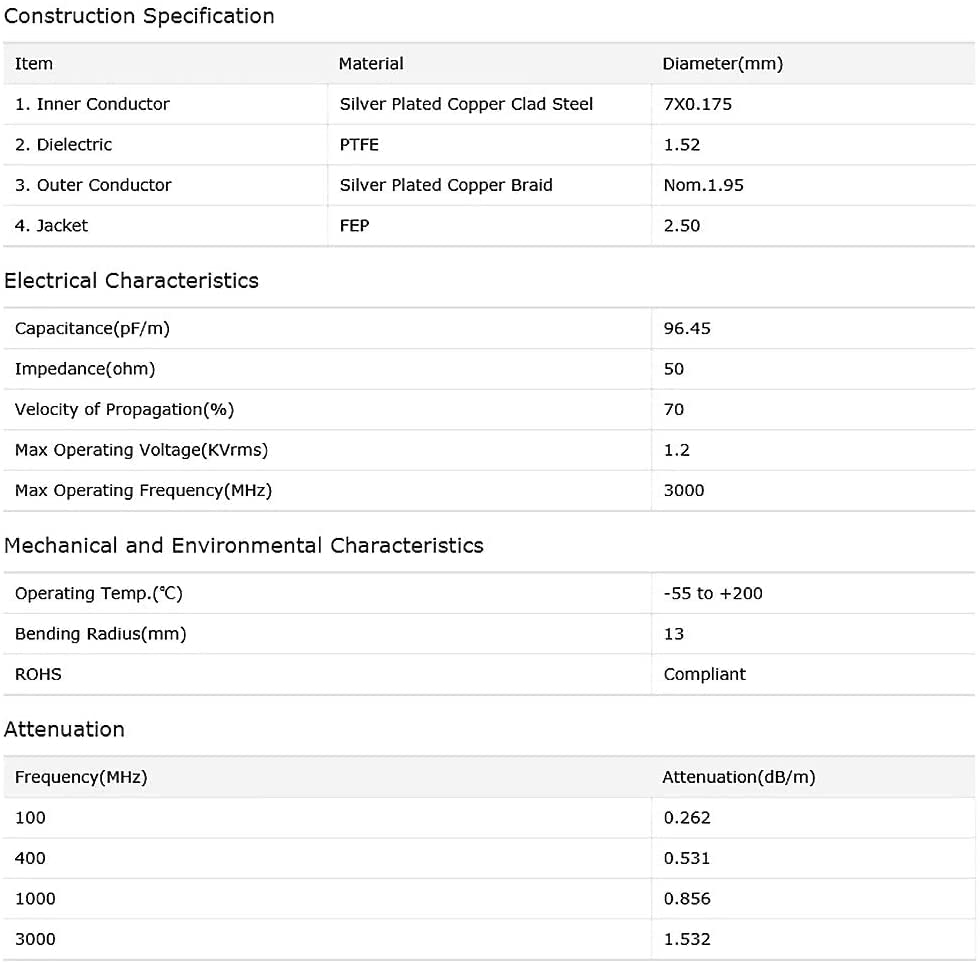Screen dimensions: 980x963
Task: Click the Electrical Characteristics heading
Action: (x=131, y=281)
